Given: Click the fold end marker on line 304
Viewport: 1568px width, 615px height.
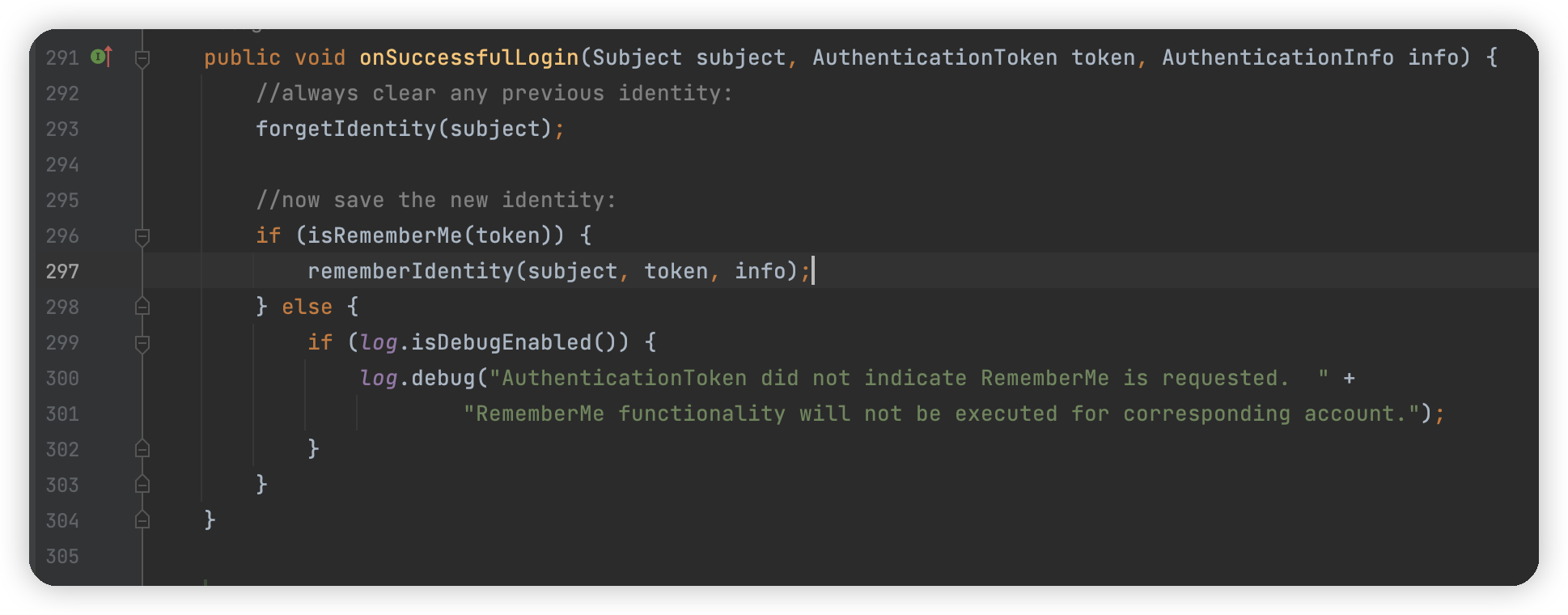Looking at the screenshot, I should [142, 520].
